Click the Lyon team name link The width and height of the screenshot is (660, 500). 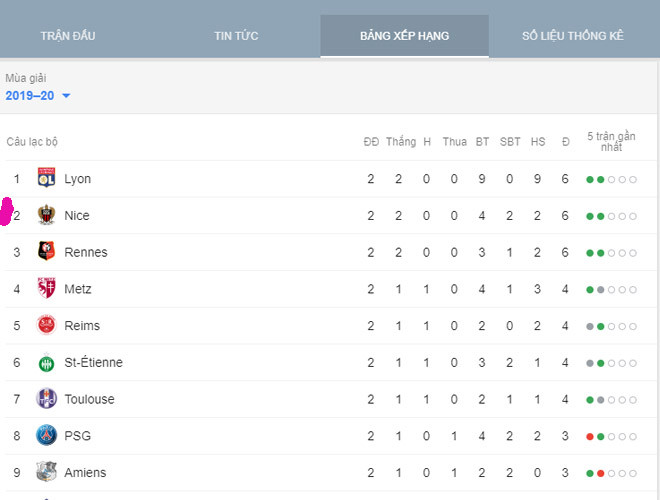point(77,179)
